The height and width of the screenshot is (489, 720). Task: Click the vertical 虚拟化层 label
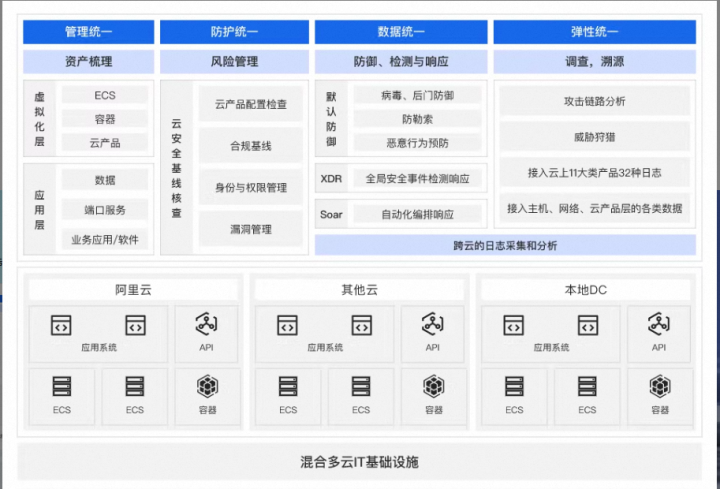tap(39, 118)
